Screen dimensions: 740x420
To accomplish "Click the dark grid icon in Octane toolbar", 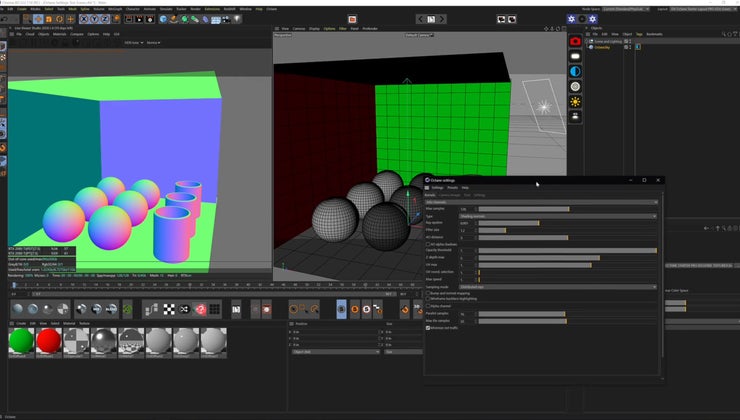I will [215, 309].
